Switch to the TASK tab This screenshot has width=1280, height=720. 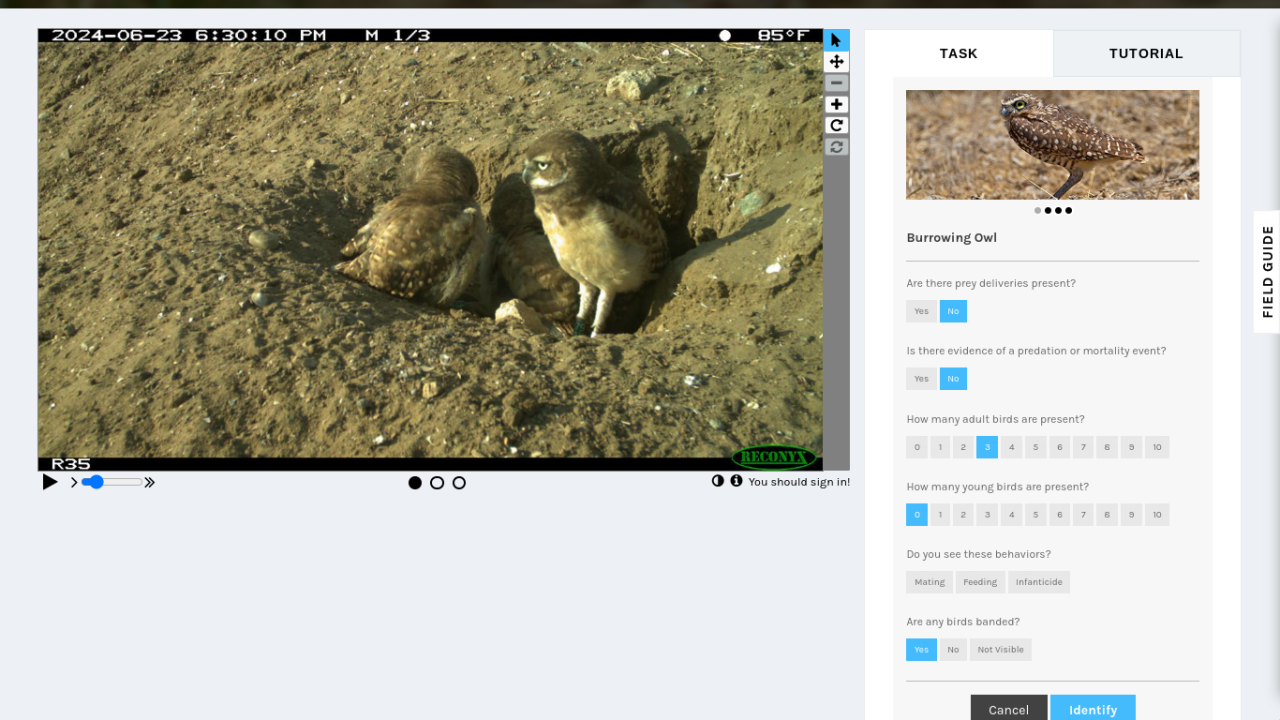click(958, 53)
